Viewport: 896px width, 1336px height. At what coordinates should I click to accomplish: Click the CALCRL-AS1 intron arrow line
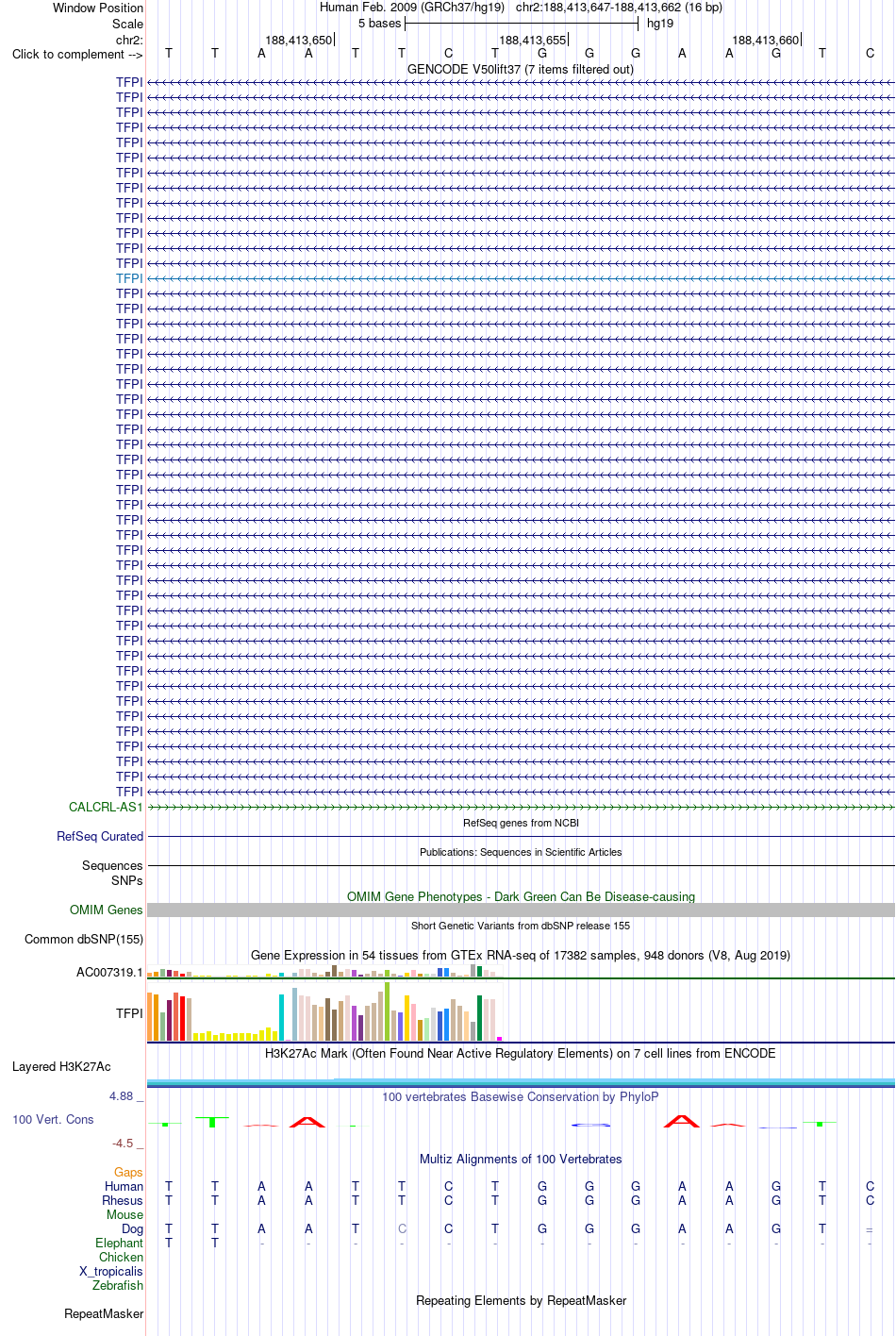(521, 808)
